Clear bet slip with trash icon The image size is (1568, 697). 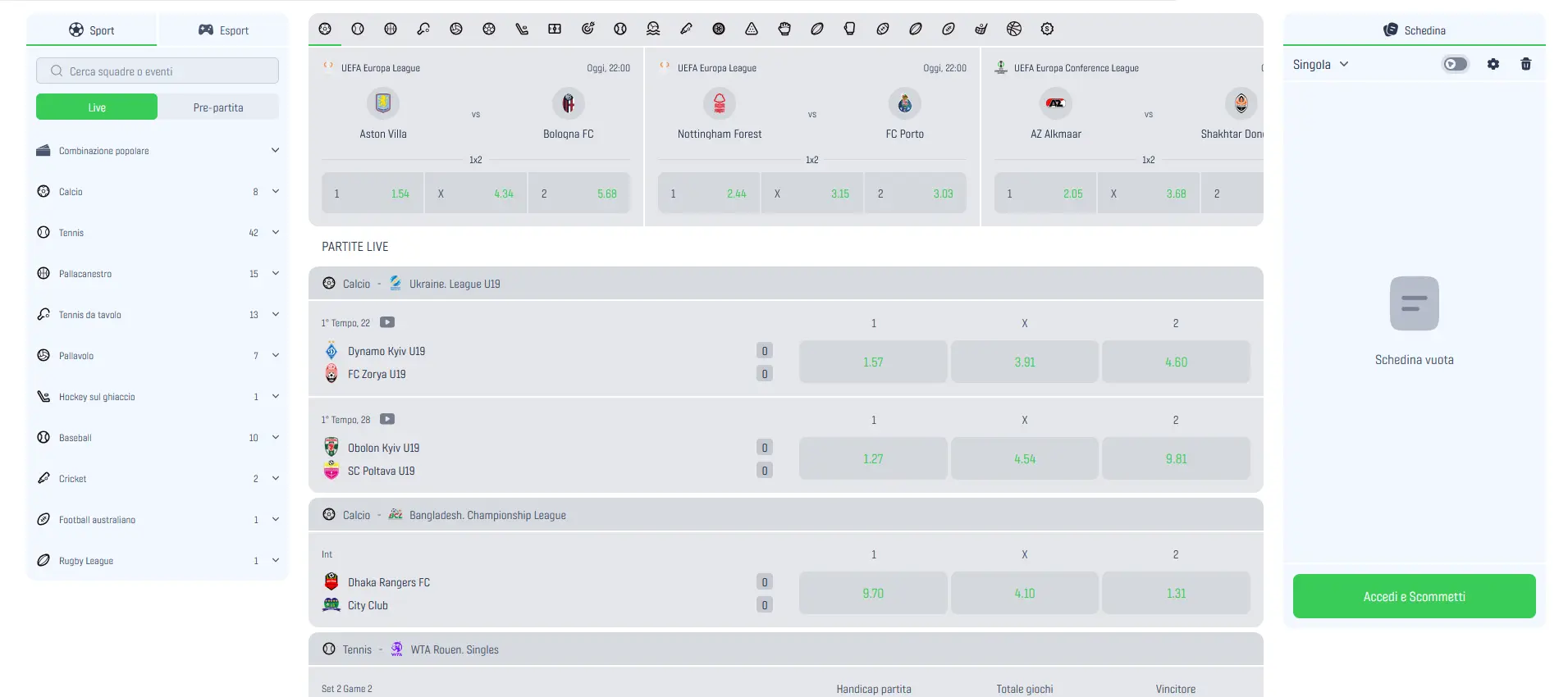click(1526, 64)
